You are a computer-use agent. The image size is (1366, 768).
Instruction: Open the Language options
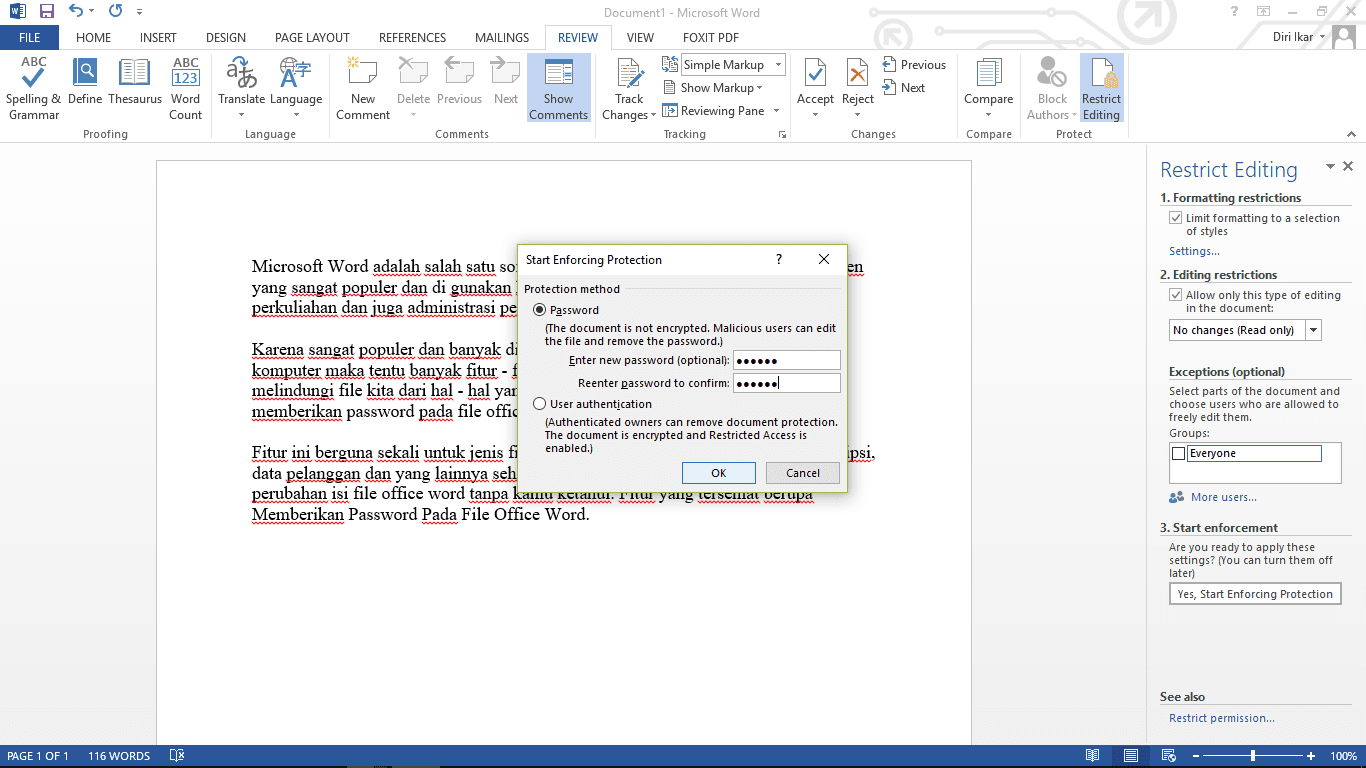click(296, 88)
